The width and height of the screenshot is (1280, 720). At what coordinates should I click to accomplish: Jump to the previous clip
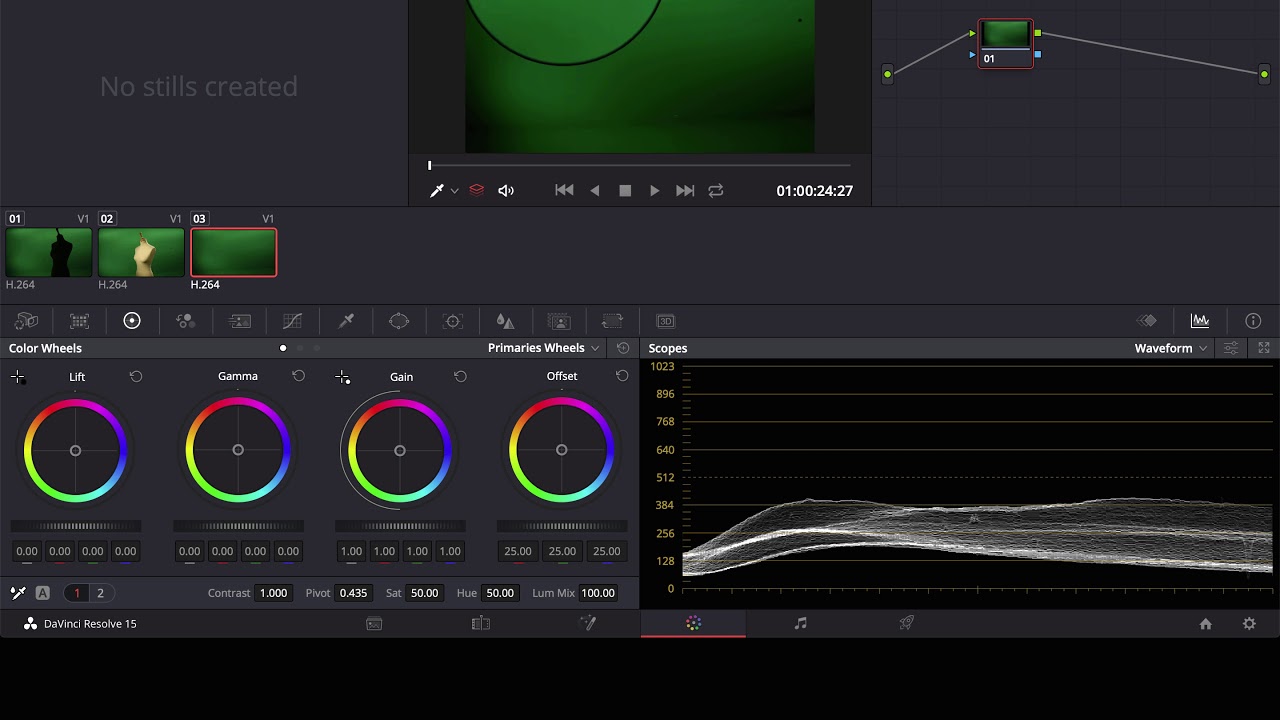[x=564, y=191]
